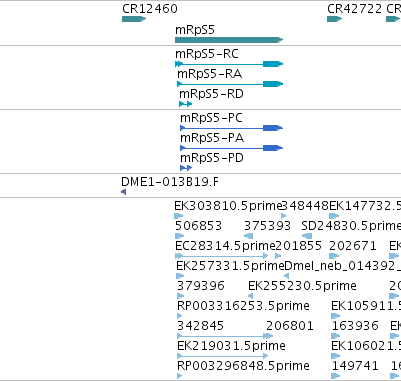Image resolution: width=401 pixels, height=381 pixels.
Task: Select the mRpS5-PC protein feature
Action: [x=231, y=128]
